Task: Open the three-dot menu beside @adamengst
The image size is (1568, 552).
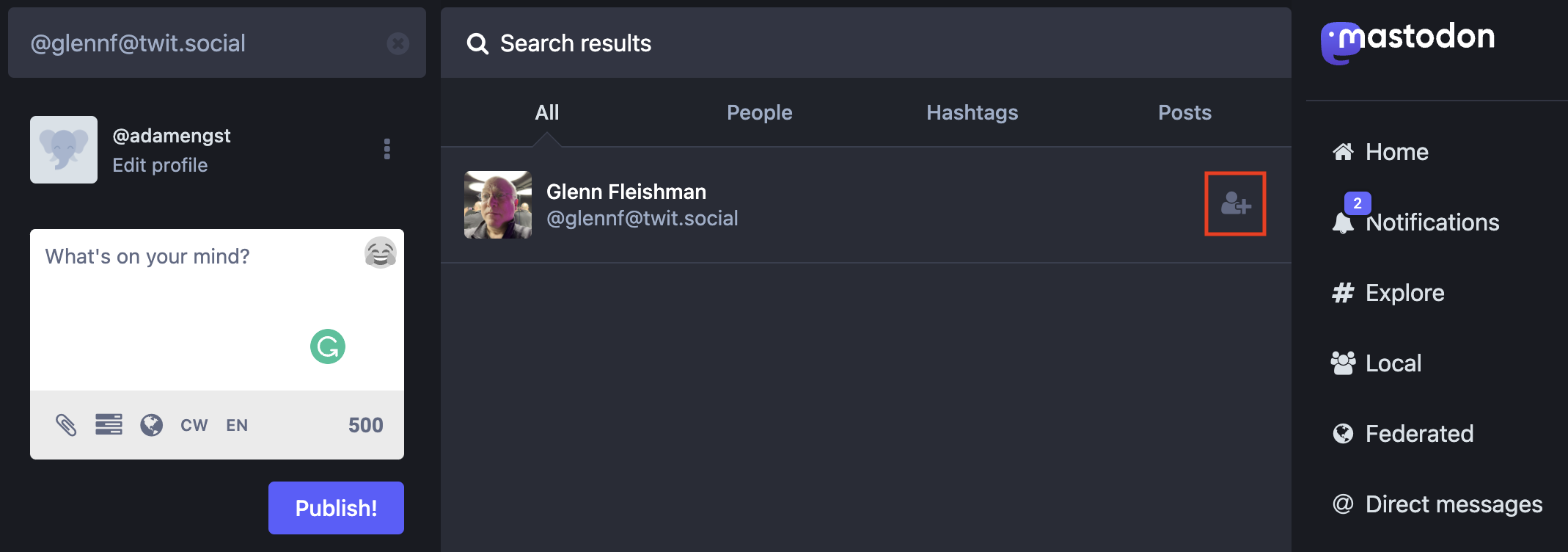Action: point(387,149)
